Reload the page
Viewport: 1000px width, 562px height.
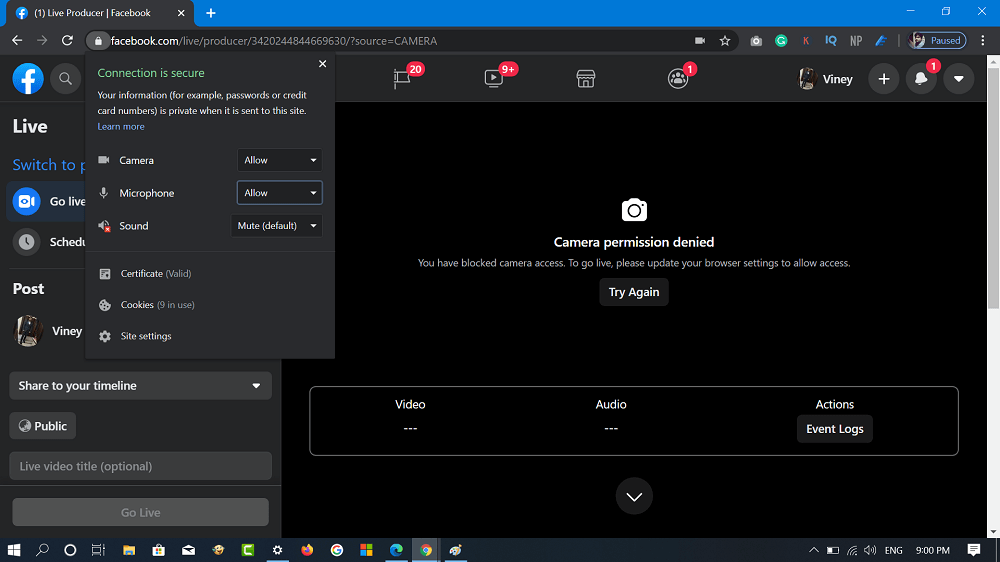point(67,41)
